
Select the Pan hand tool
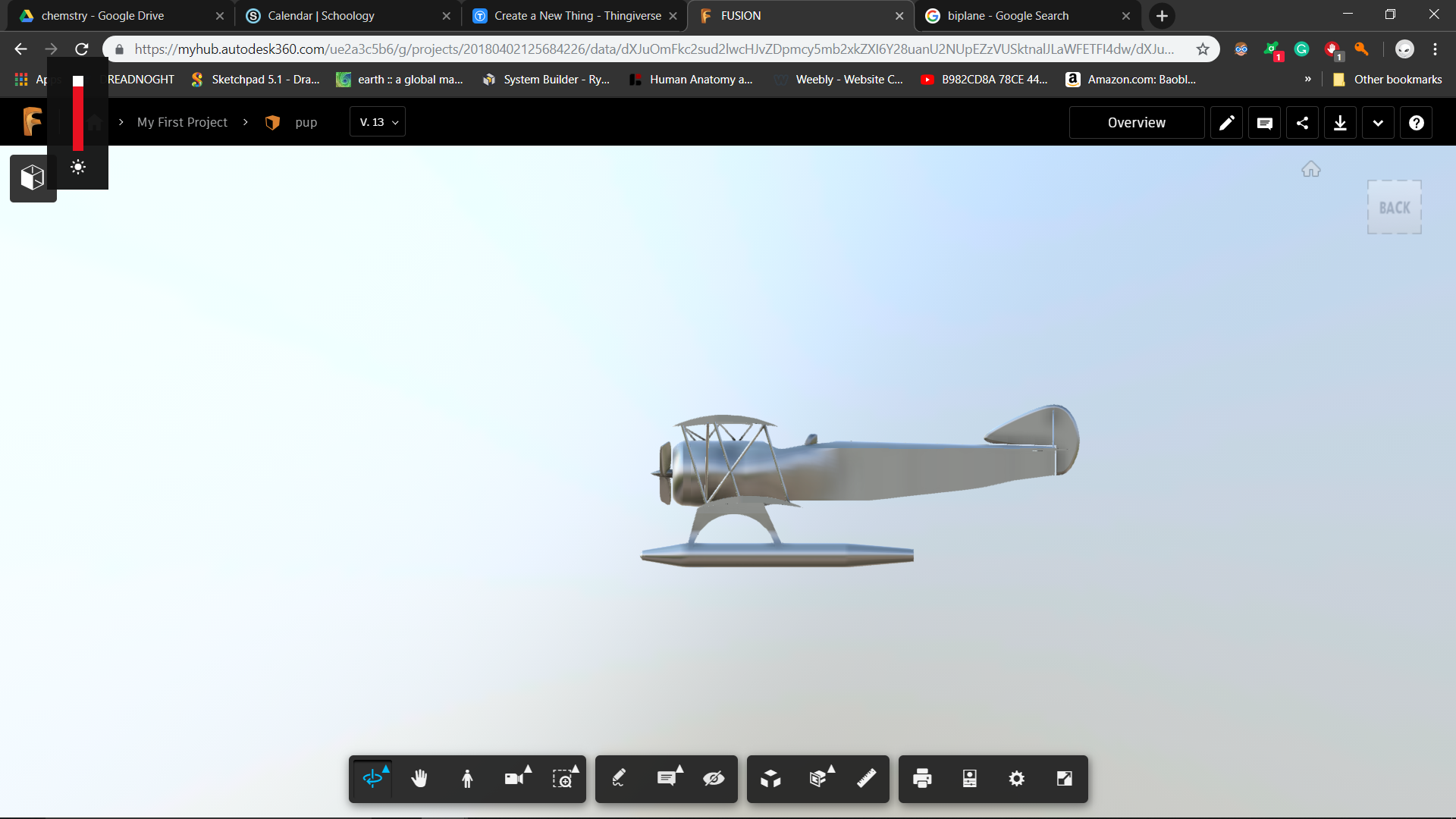[419, 779]
